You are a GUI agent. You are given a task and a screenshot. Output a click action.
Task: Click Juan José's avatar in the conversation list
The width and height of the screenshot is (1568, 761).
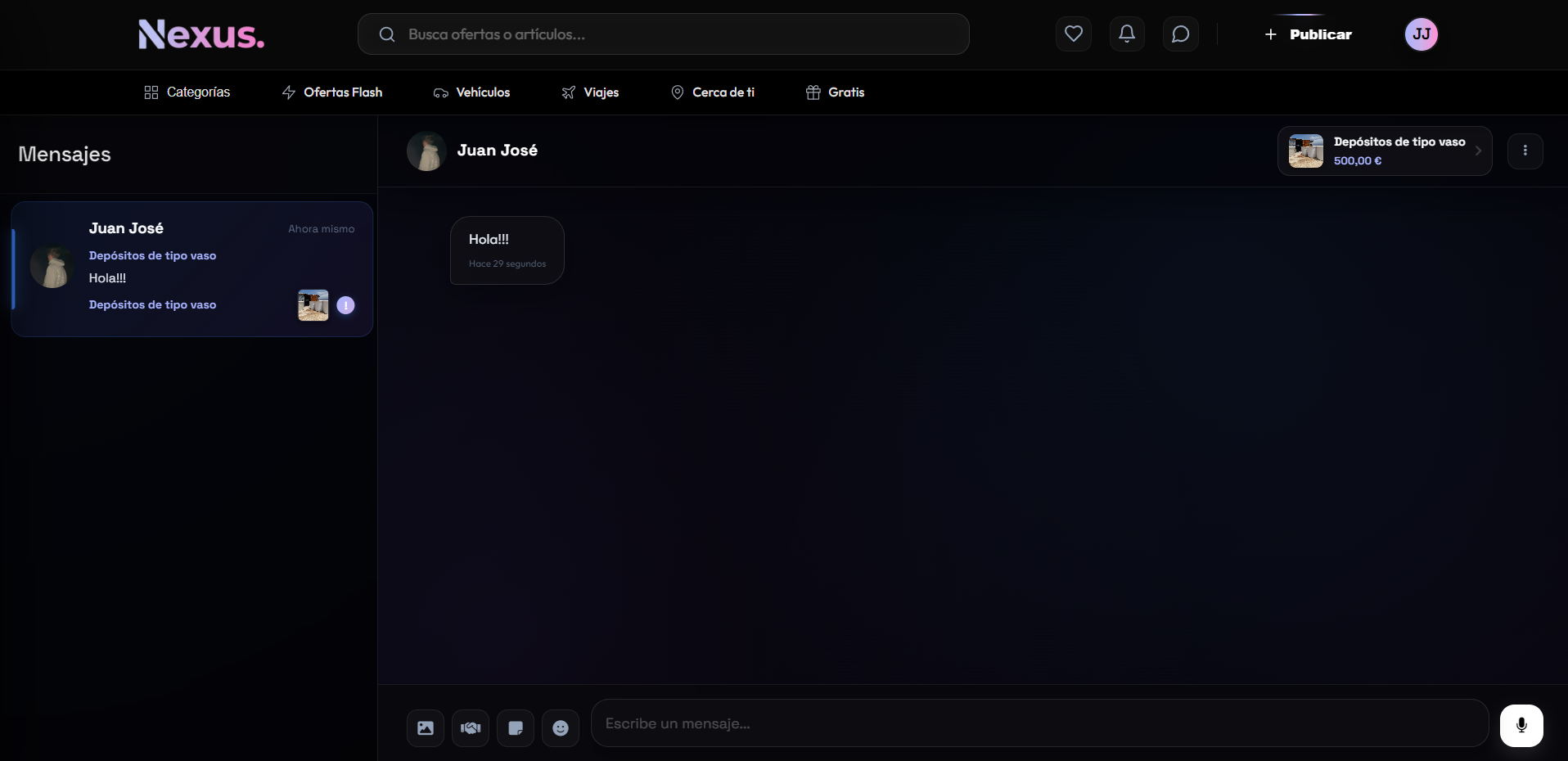point(52,267)
